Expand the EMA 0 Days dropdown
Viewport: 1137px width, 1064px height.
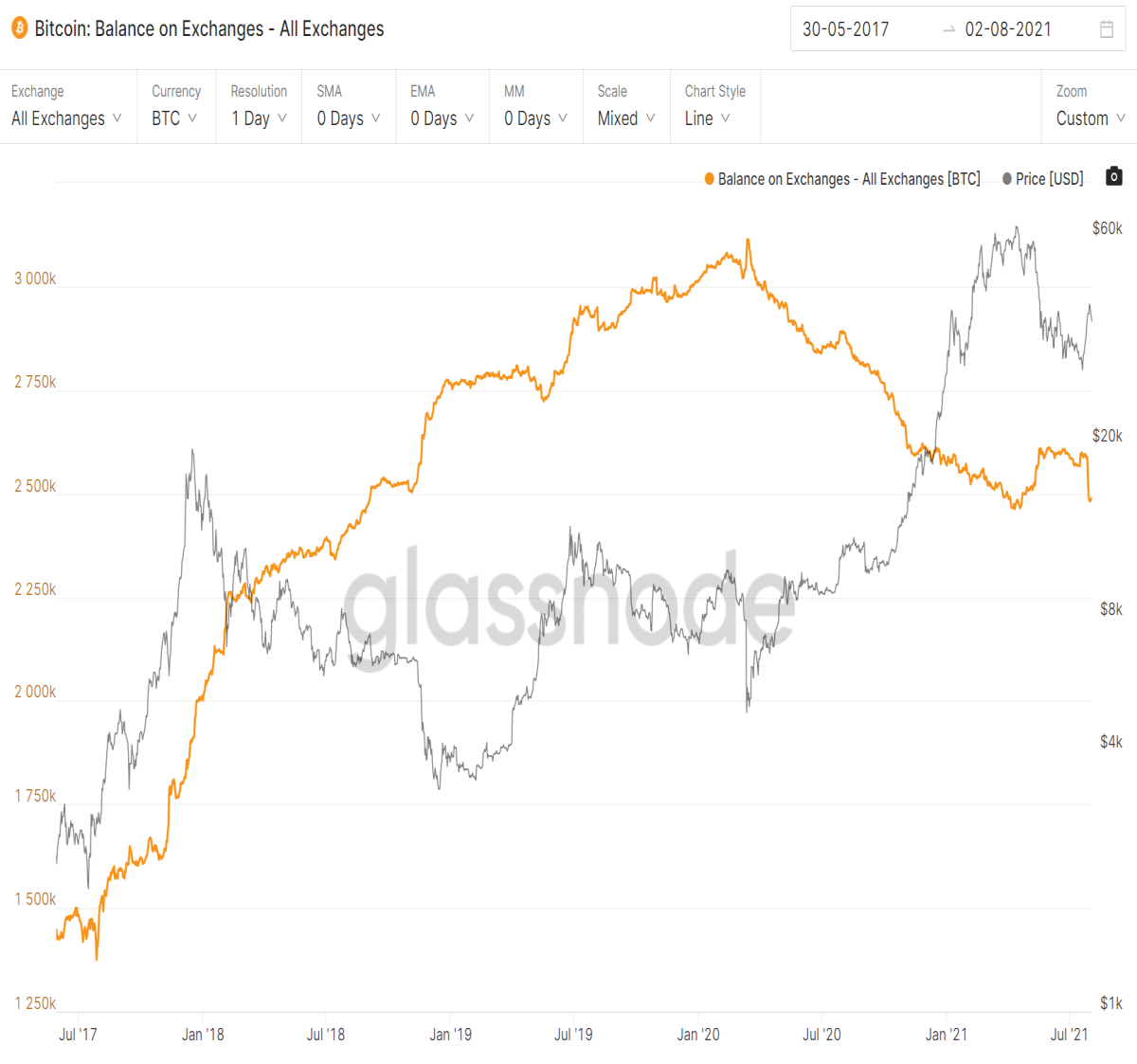442,107
